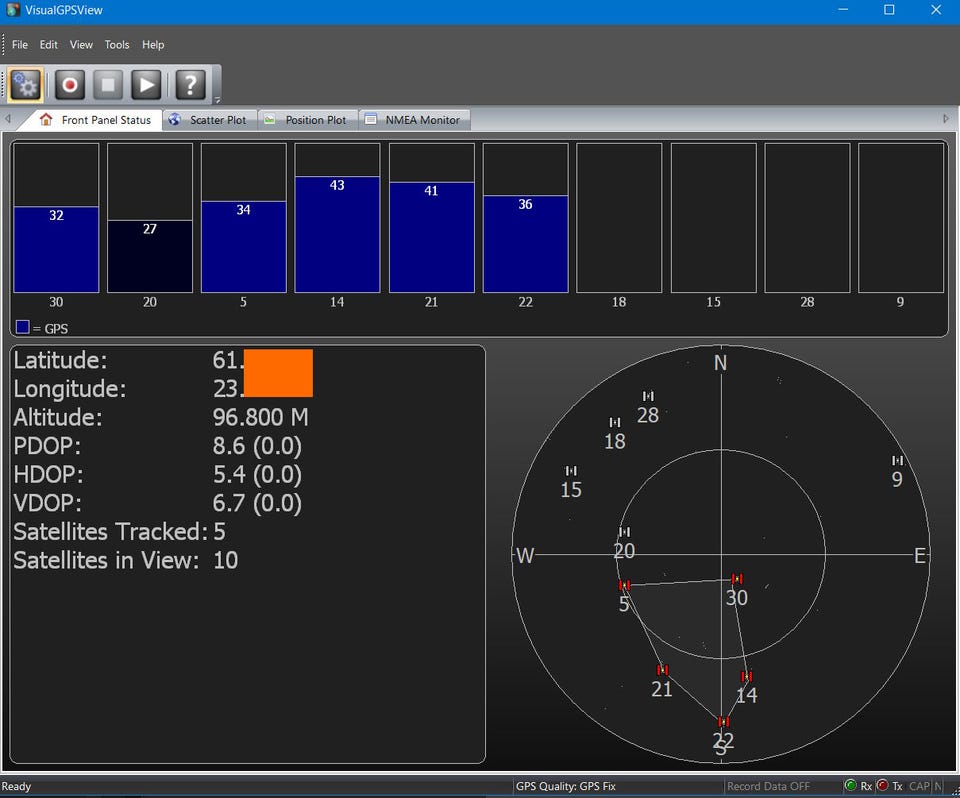Click the Altitude value 96.800 M

[x=261, y=418]
